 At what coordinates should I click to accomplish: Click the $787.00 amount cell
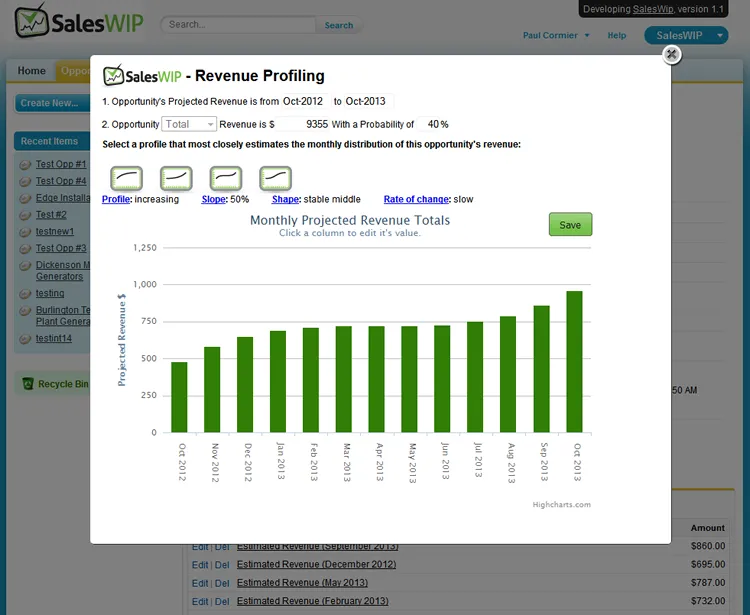coord(707,583)
